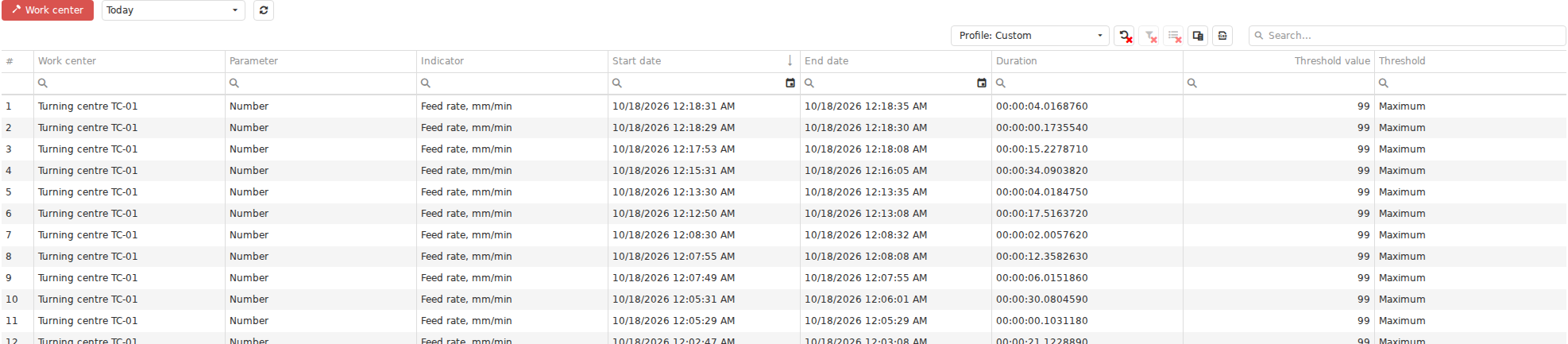Click the Indicator column filter magnifier

point(426,83)
